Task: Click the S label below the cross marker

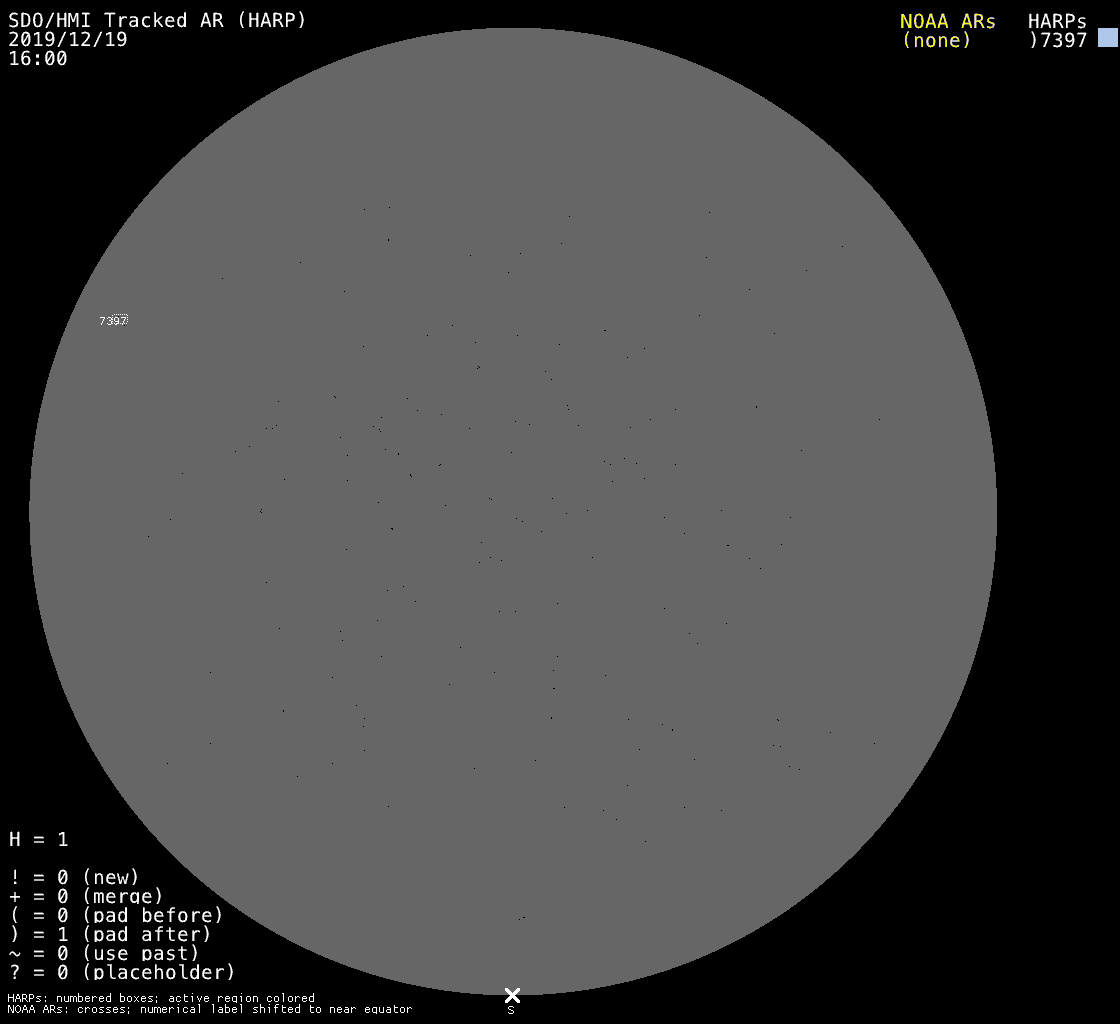Action: tap(511, 1011)
